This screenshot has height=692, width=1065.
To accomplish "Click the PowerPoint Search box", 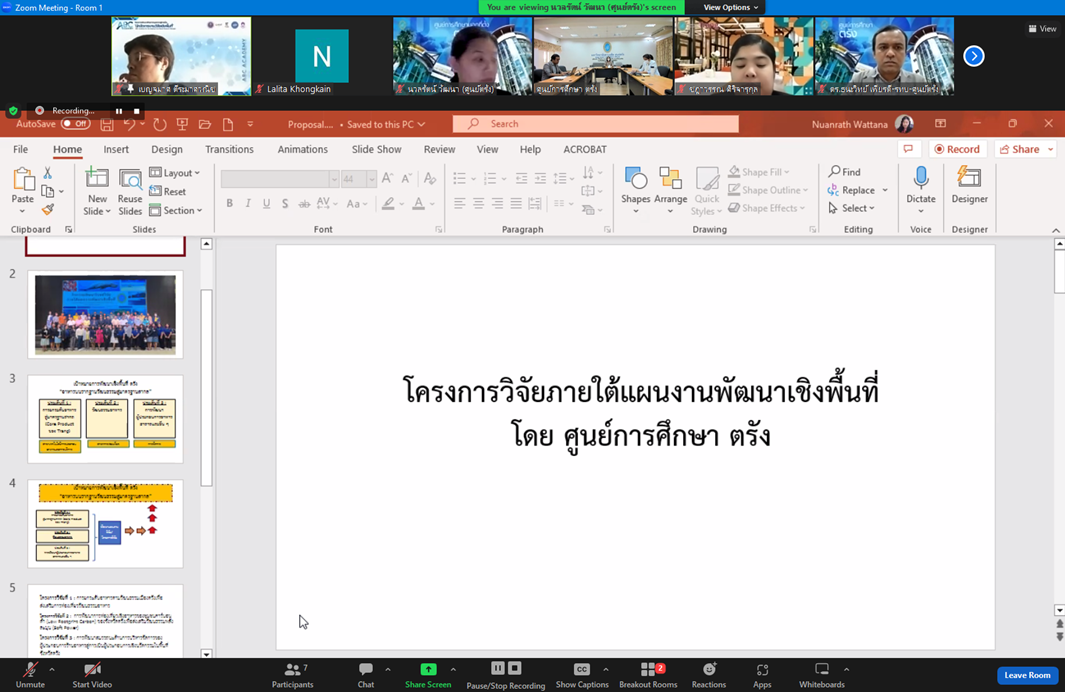I will pyautogui.click(x=596, y=124).
